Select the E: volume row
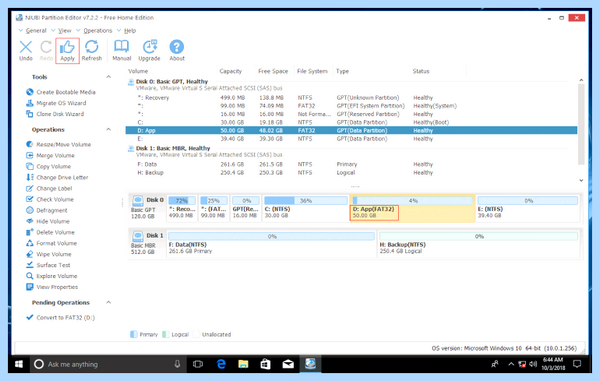600x381 pixels. pos(351,139)
